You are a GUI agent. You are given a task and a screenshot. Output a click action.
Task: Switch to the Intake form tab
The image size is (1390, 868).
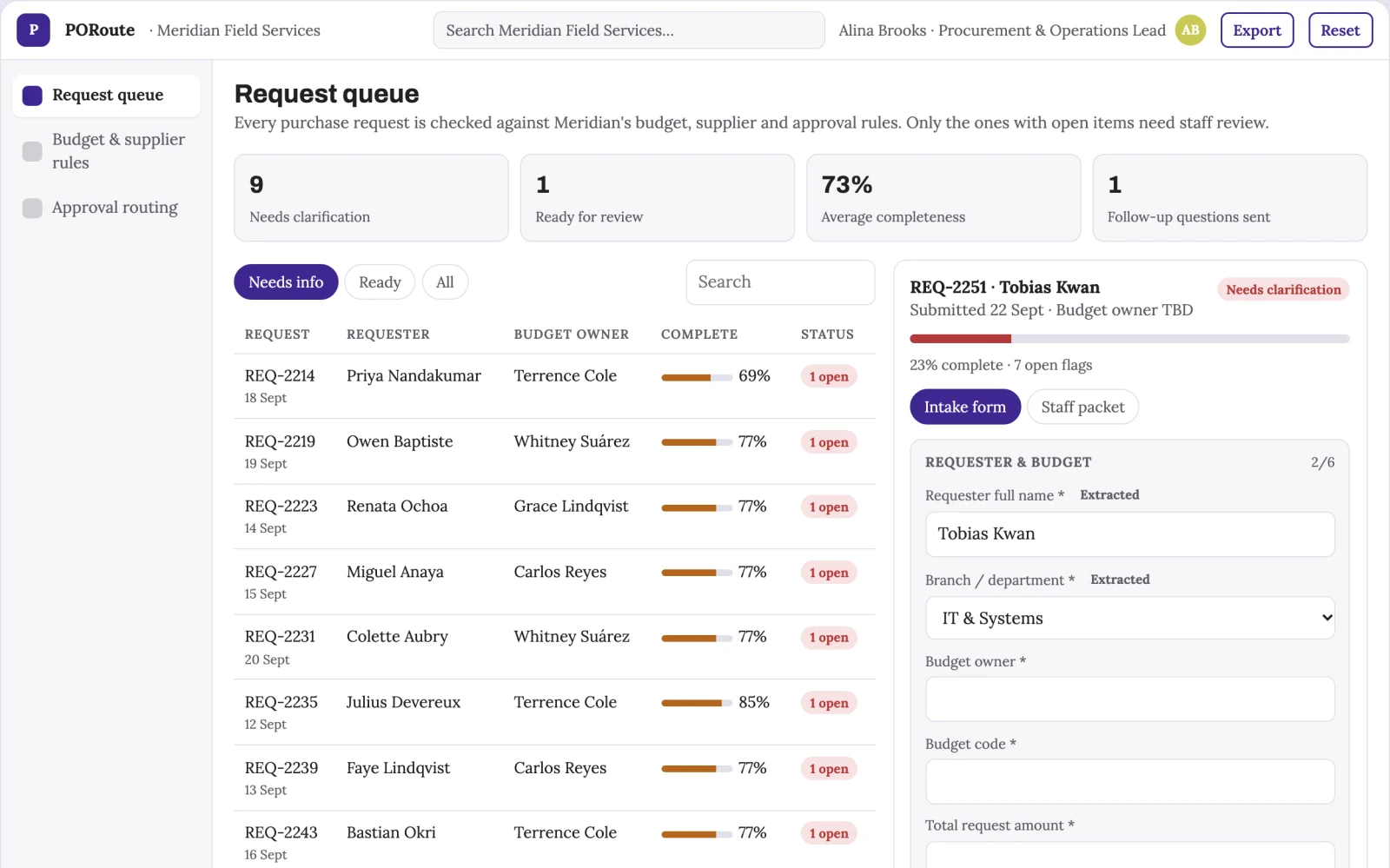coord(965,407)
